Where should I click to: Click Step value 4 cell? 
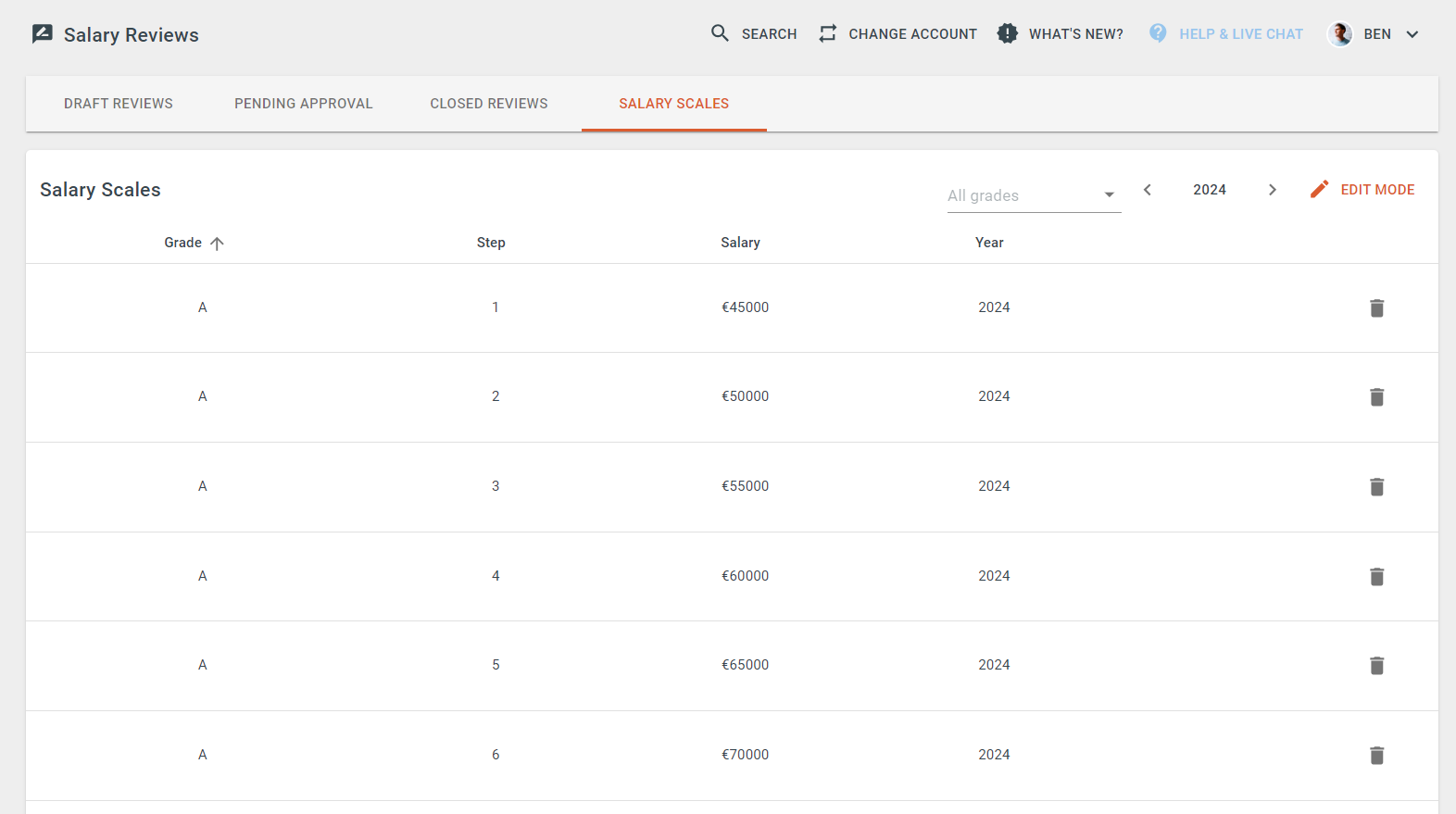(496, 576)
